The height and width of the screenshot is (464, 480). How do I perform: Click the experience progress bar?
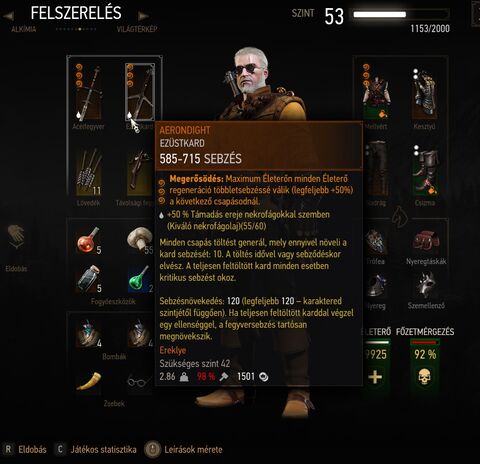point(401,14)
